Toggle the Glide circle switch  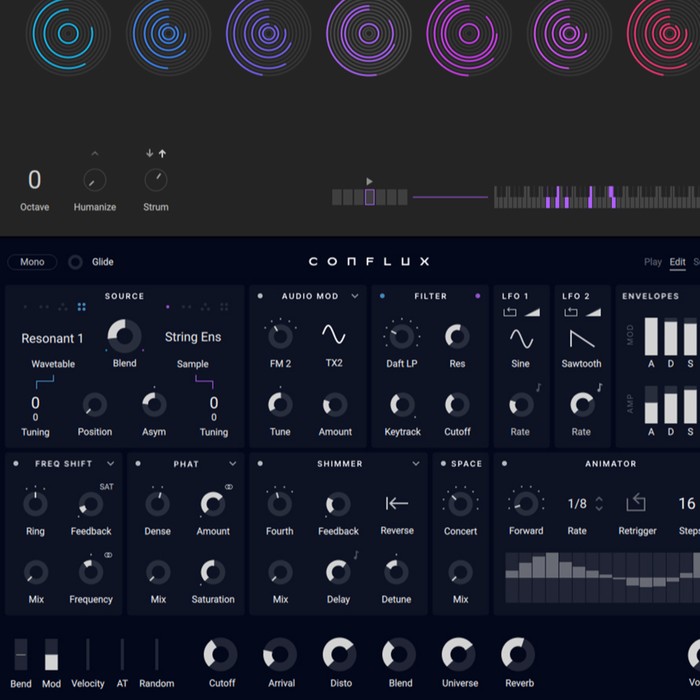[75, 262]
